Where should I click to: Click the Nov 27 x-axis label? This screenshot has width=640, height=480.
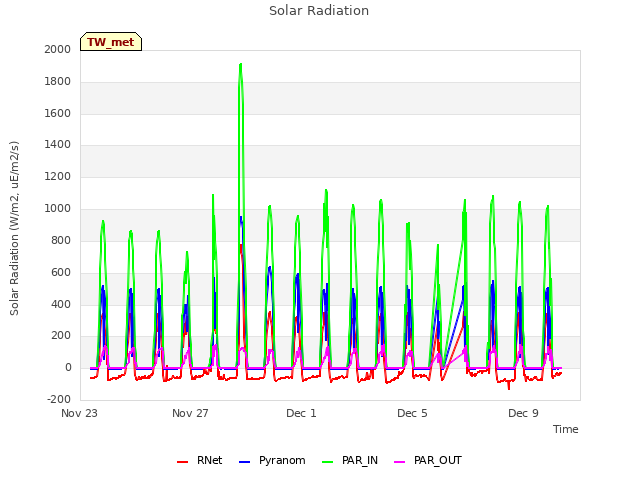pos(190,413)
